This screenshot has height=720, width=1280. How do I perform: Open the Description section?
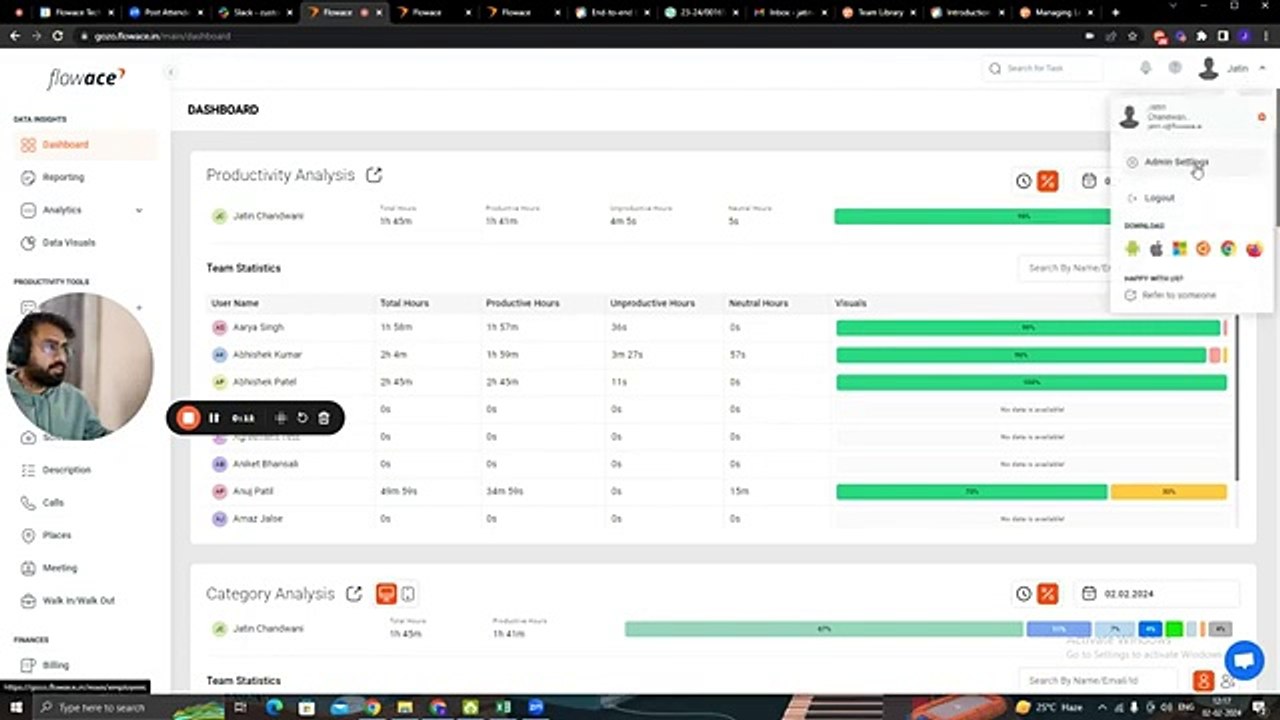pos(66,470)
